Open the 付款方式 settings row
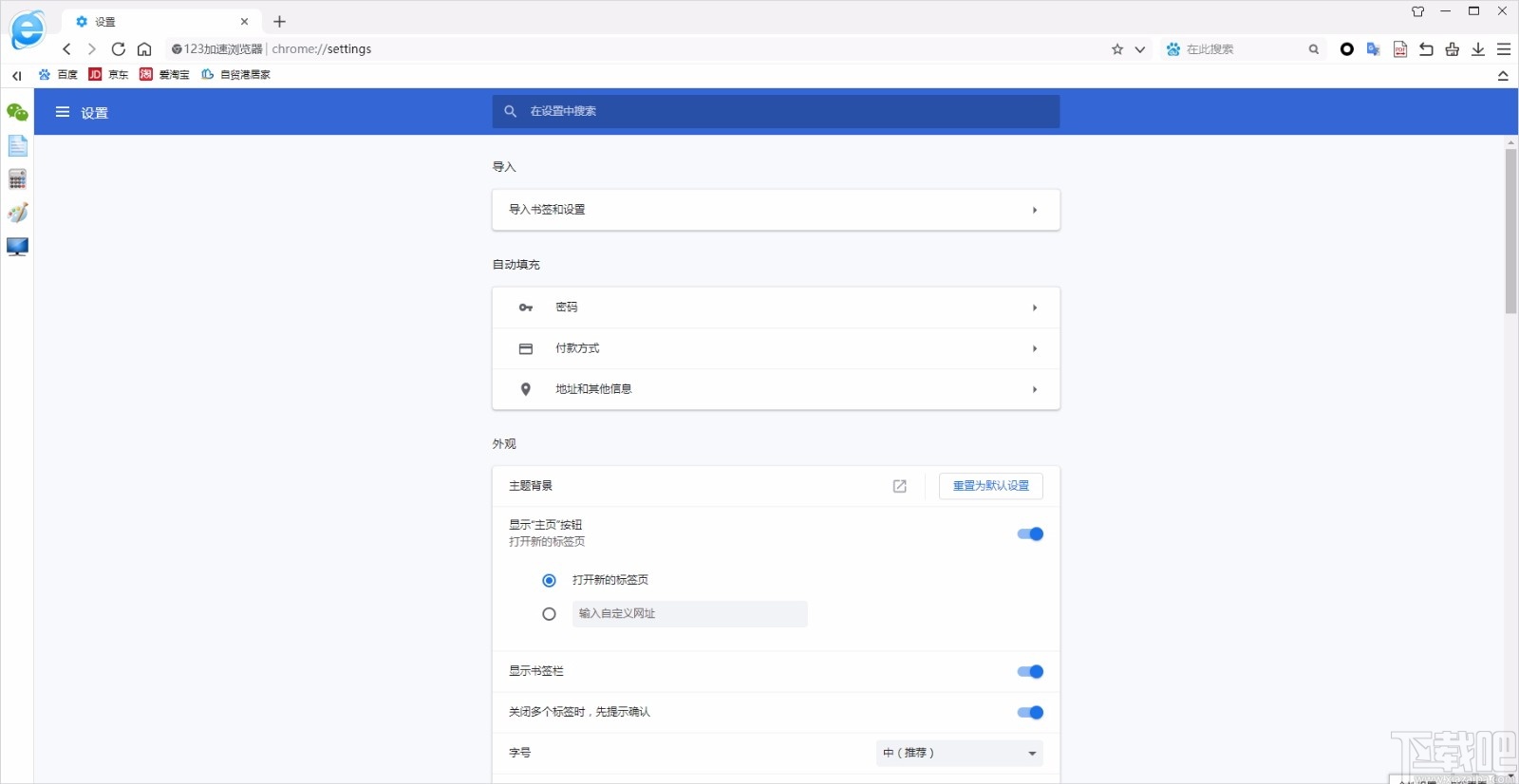The image size is (1519, 784). pos(776,348)
